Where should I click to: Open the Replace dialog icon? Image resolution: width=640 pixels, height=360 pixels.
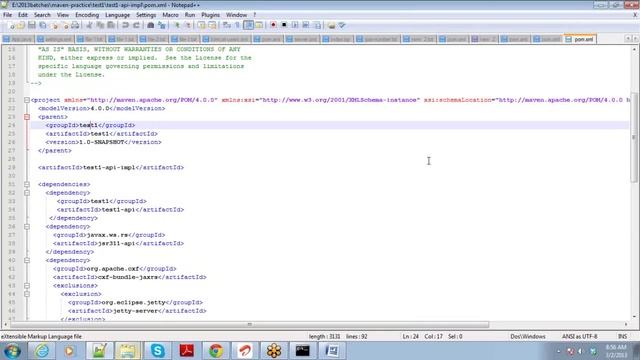tap(162, 25)
